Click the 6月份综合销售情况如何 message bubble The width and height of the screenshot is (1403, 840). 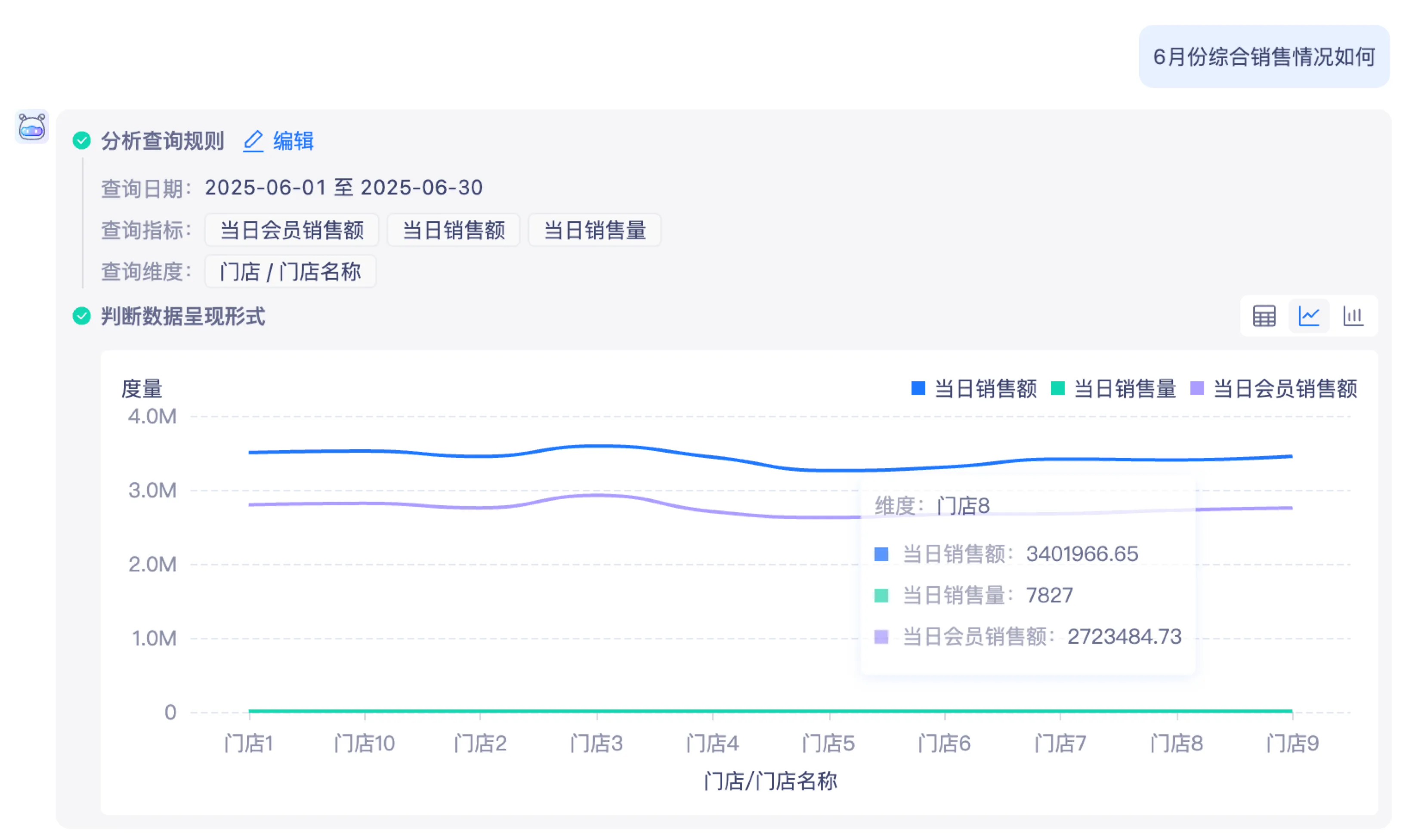tap(1263, 57)
